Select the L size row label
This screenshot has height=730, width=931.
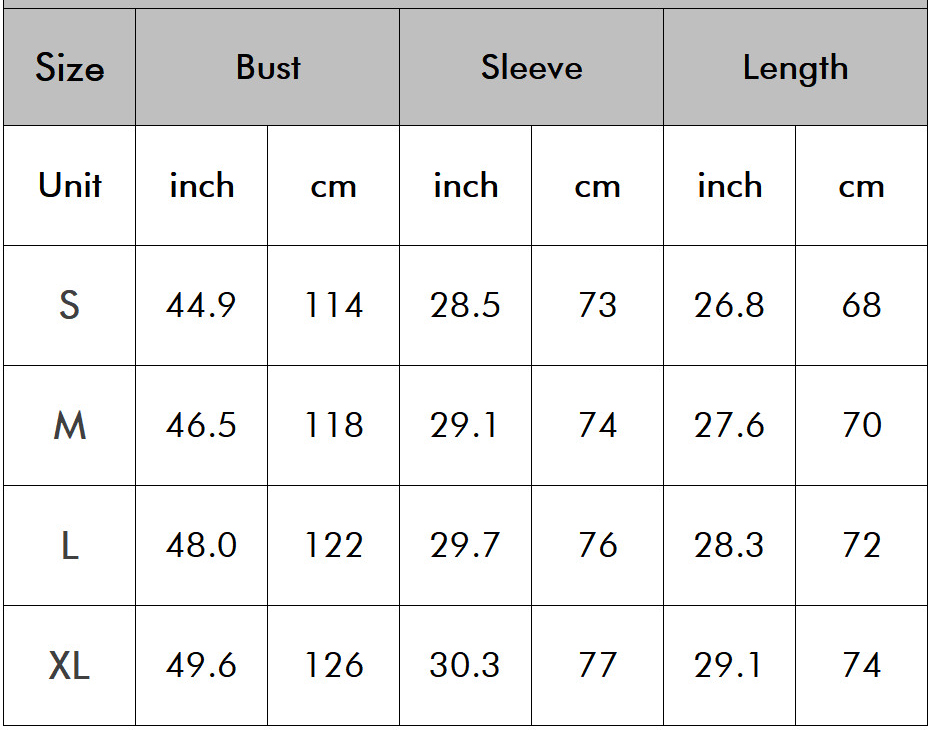pos(69,546)
